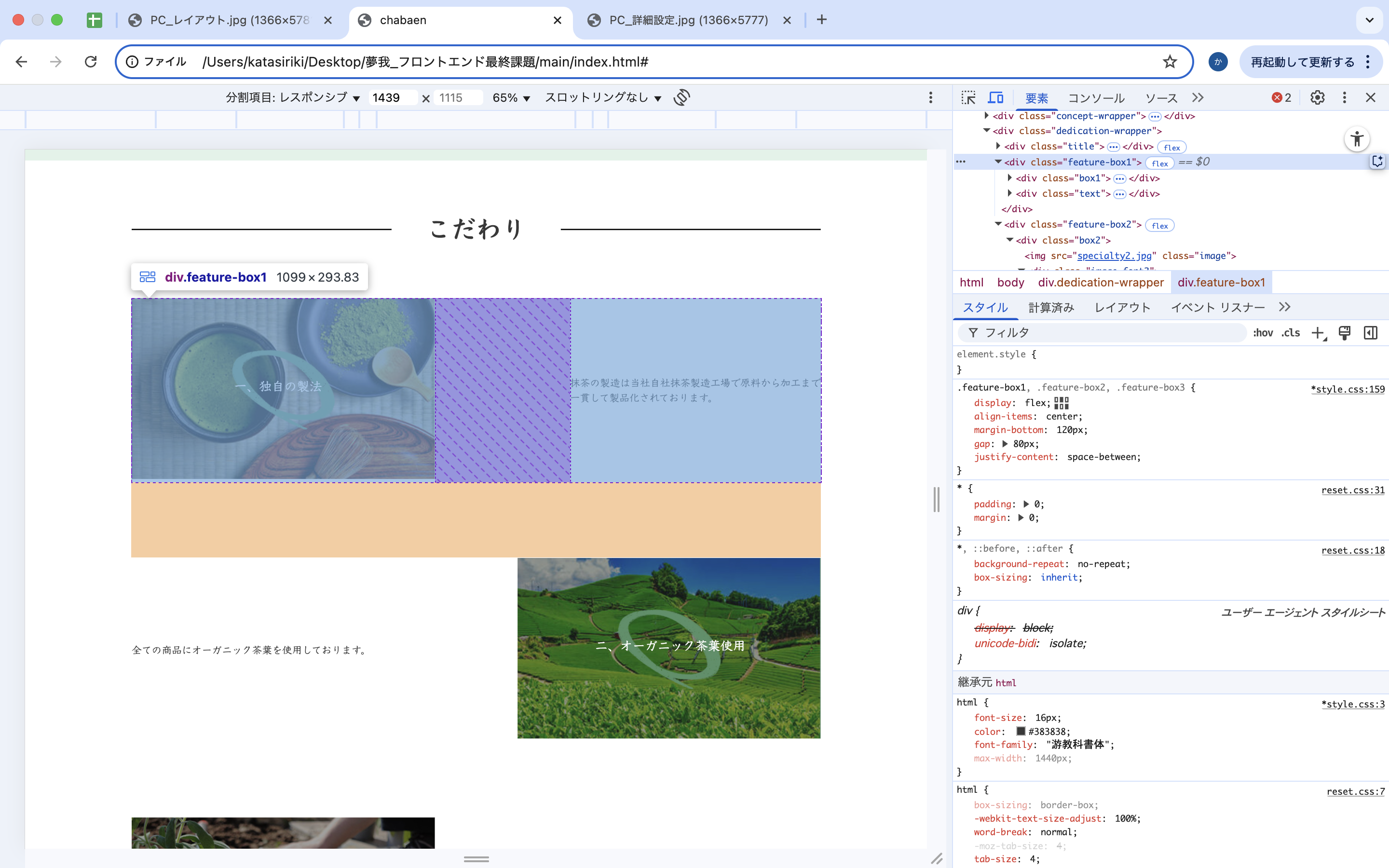The image size is (1389, 868).
Task: Switch to the コンソール tab
Action: [x=1096, y=98]
